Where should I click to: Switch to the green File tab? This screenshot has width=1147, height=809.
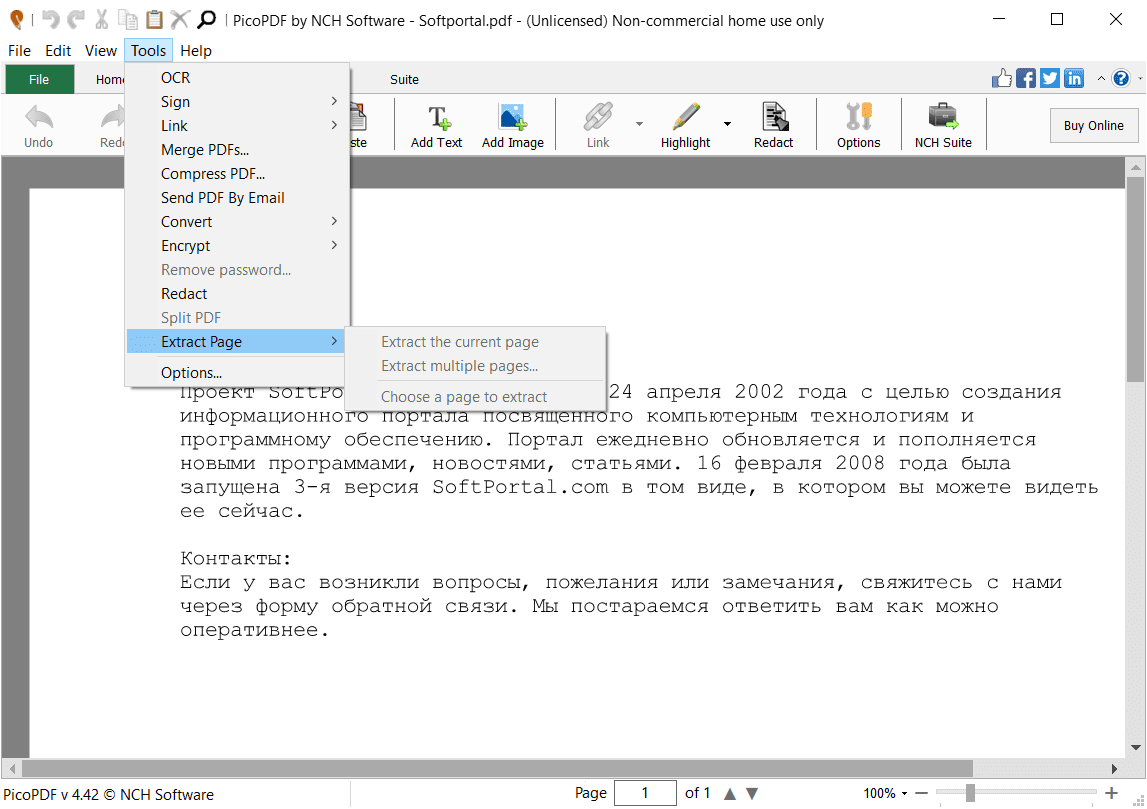pyautogui.click(x=40, y=79)
